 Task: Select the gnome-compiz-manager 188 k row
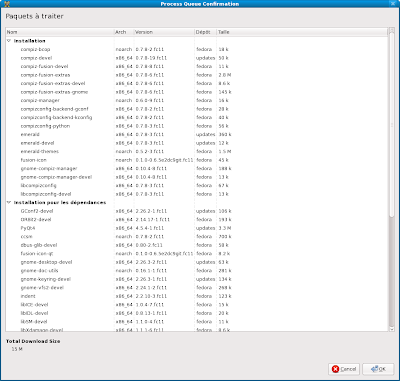coord(197,168)
